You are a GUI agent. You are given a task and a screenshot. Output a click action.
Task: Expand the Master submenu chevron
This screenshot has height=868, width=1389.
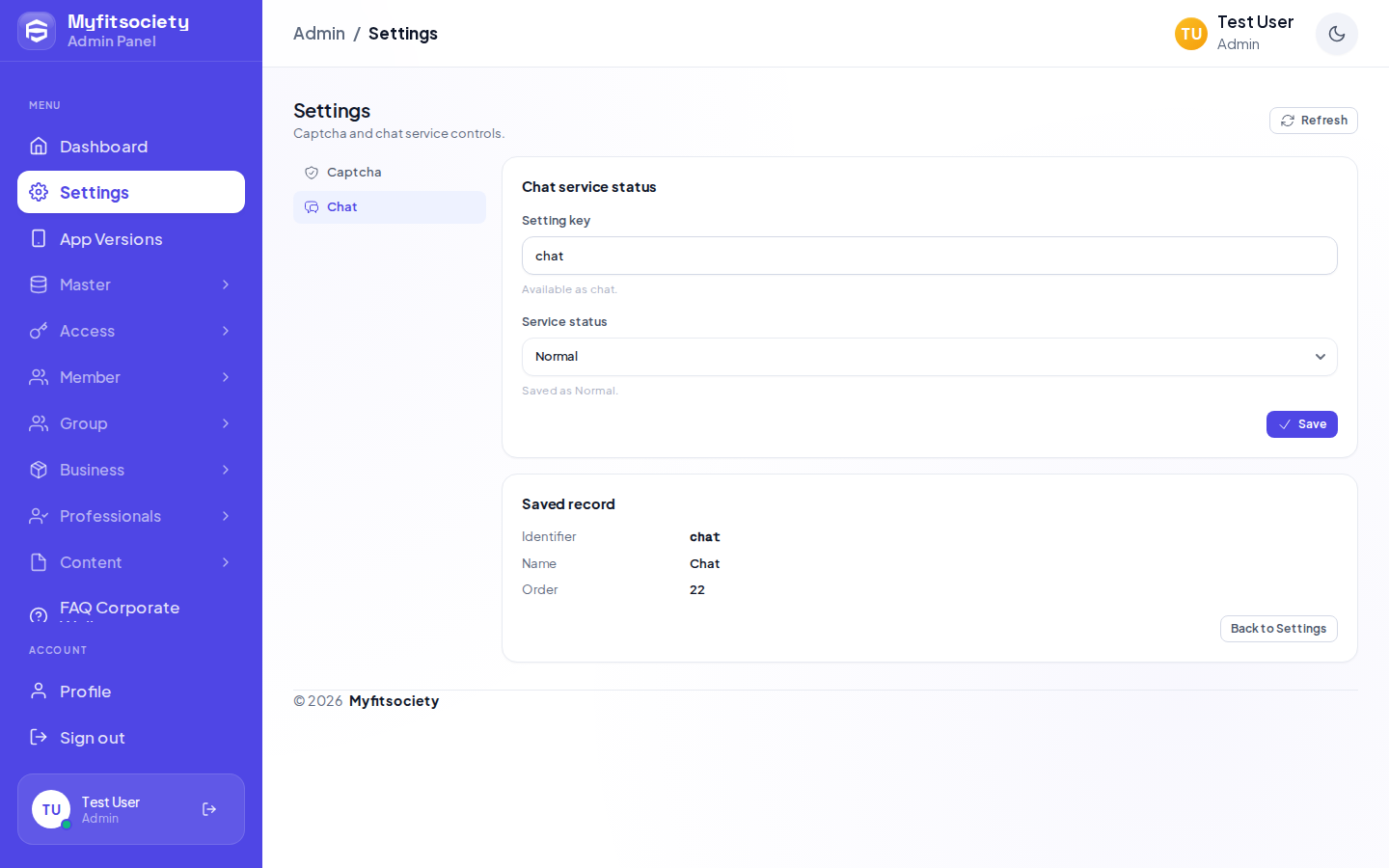pyautogui.click(x=226, y=285)
